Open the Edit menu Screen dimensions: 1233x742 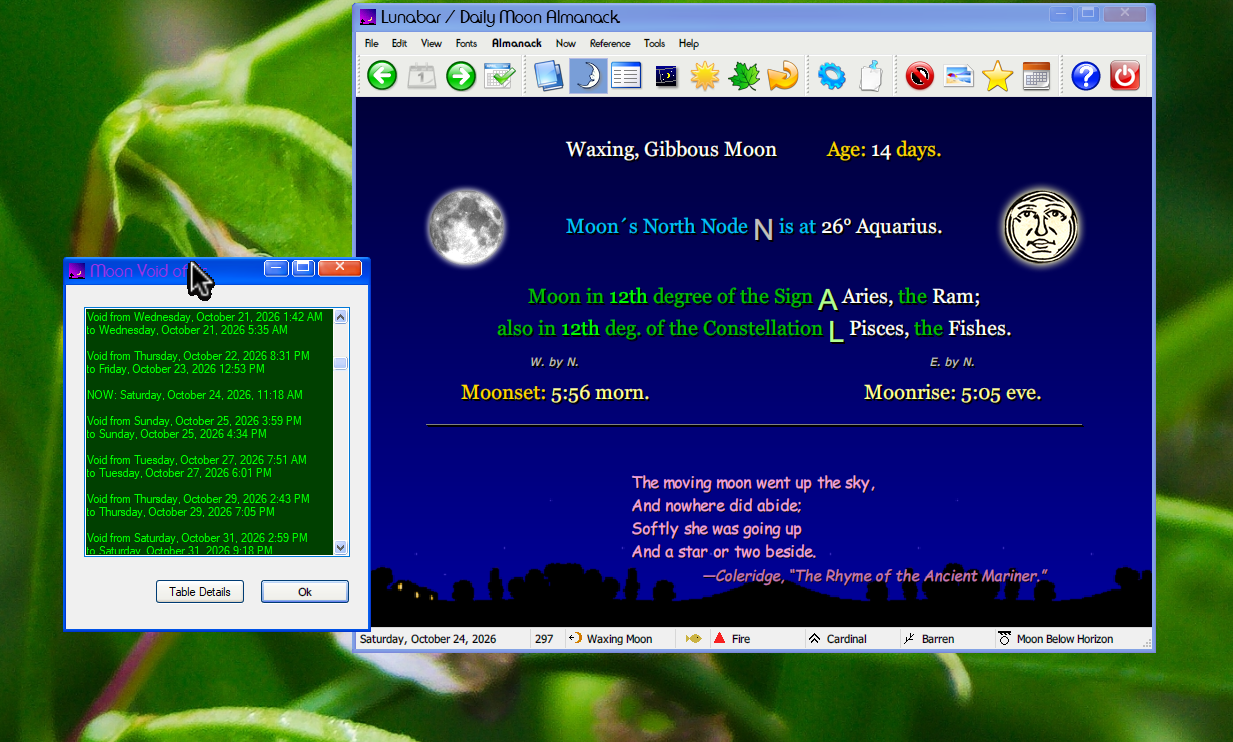399,44
